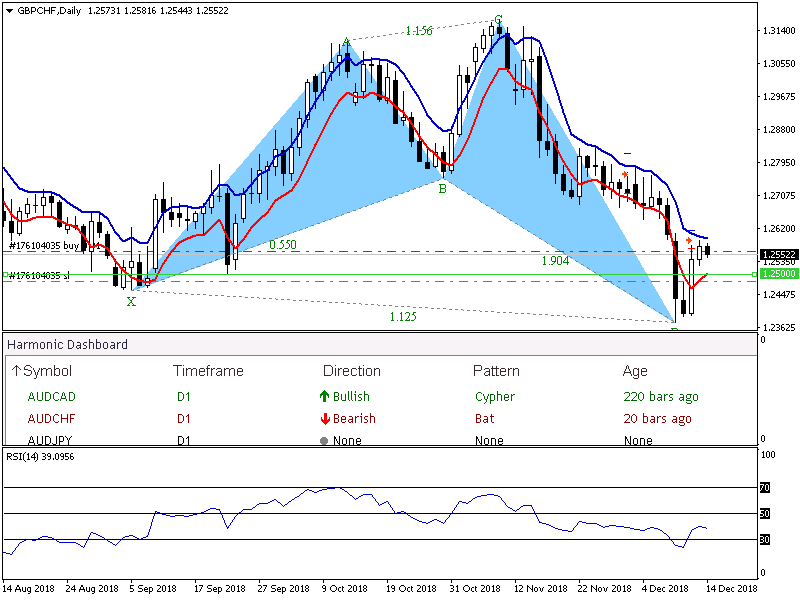This screenshot has width=800, height=600.
Task: Click the orange arrow marker near 1.27950
Action: point(625,174)
